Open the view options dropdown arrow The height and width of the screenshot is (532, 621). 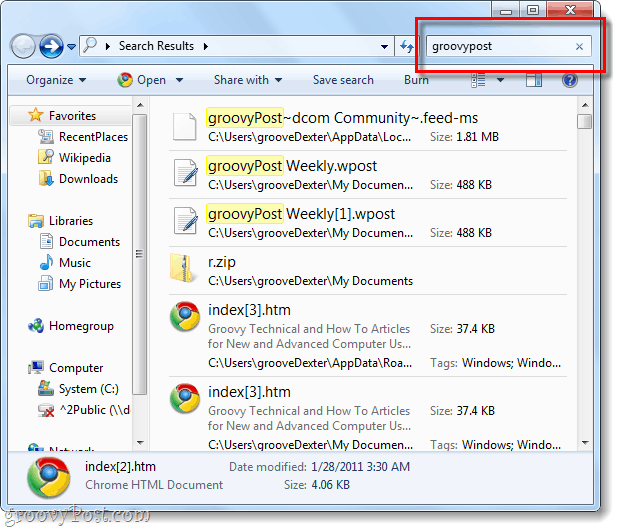coord(500,80)
